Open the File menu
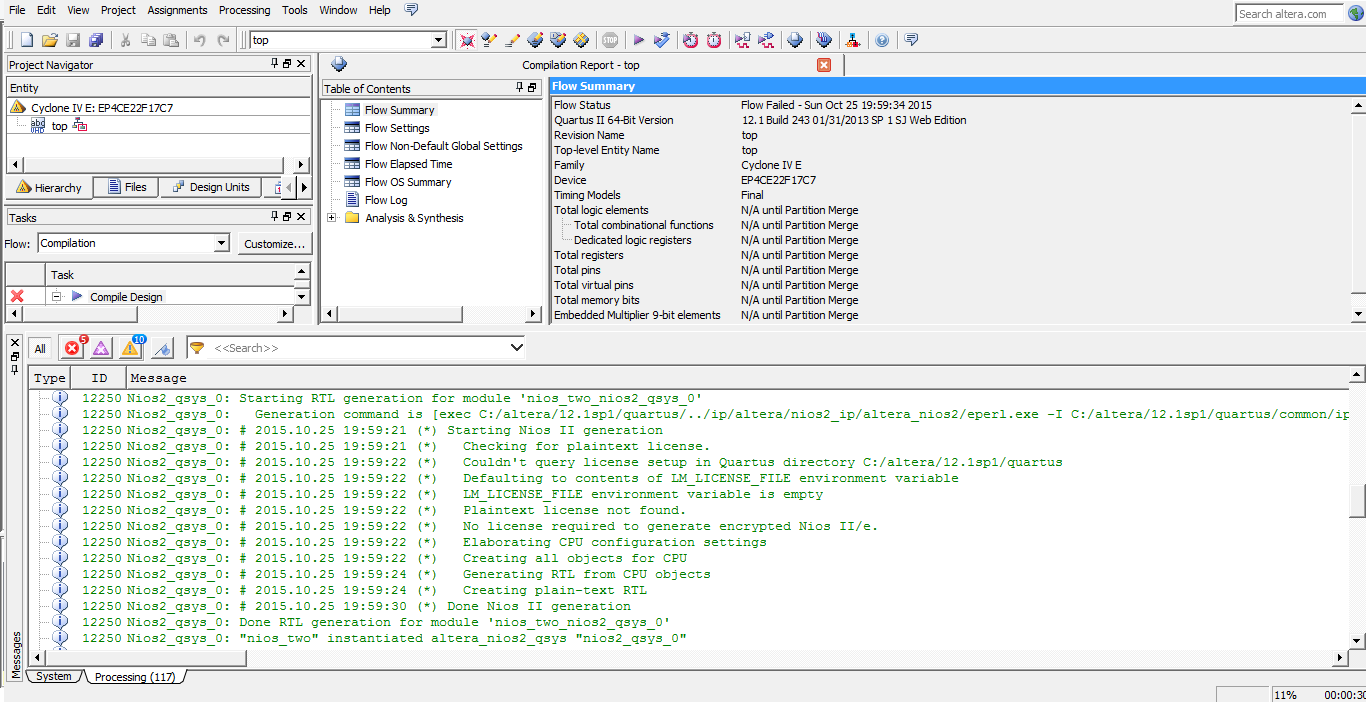Viewport: 1366px width, 702px height. [x=17, y=10]
